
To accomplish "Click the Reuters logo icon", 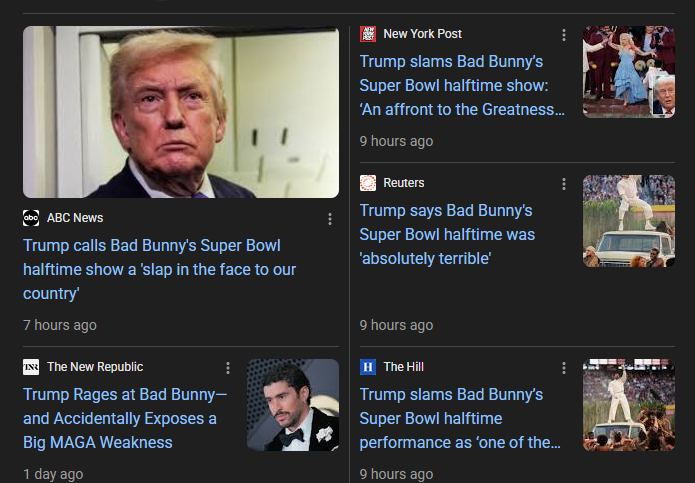I will tap(368, 183).
